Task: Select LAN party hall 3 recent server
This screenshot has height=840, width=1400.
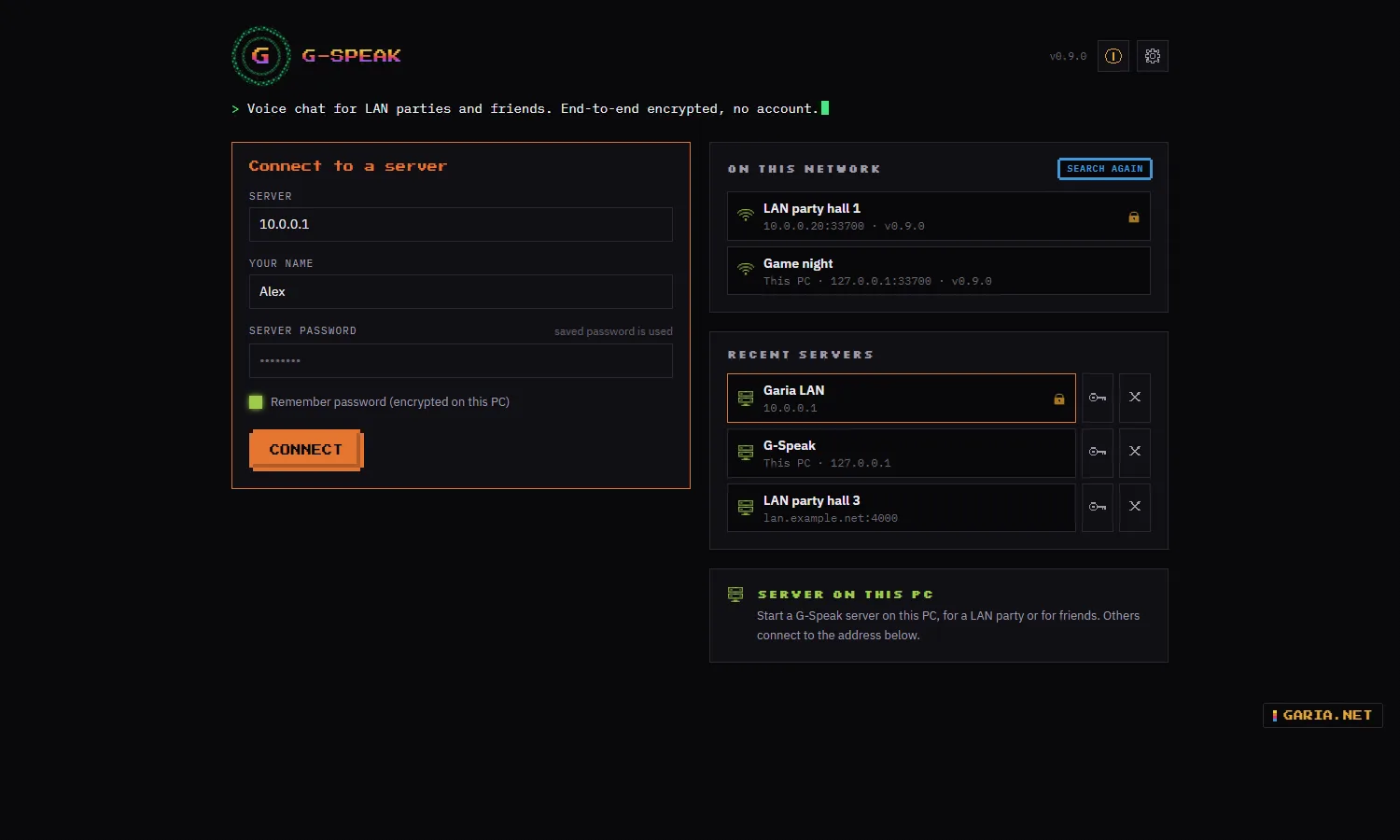Action: tap(902, 509)
